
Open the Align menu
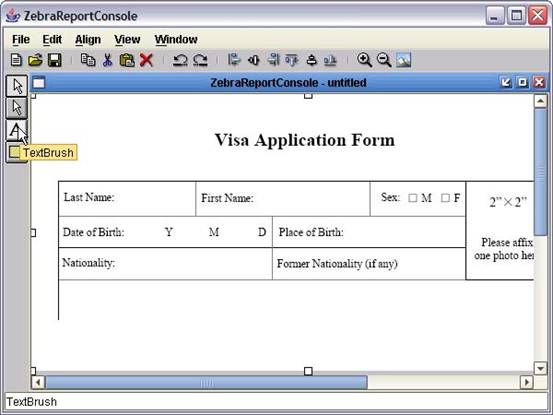88,39
